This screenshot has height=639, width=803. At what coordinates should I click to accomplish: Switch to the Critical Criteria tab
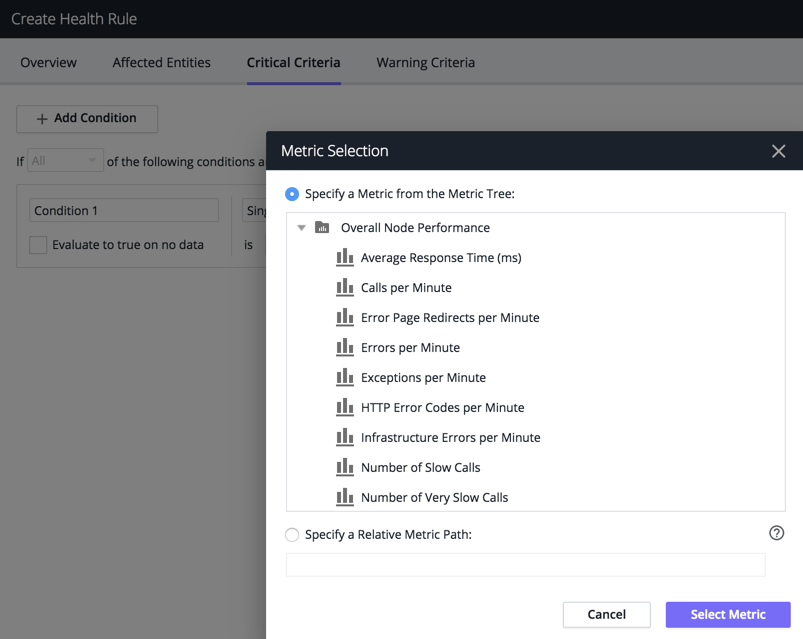(x=293, y=62)
